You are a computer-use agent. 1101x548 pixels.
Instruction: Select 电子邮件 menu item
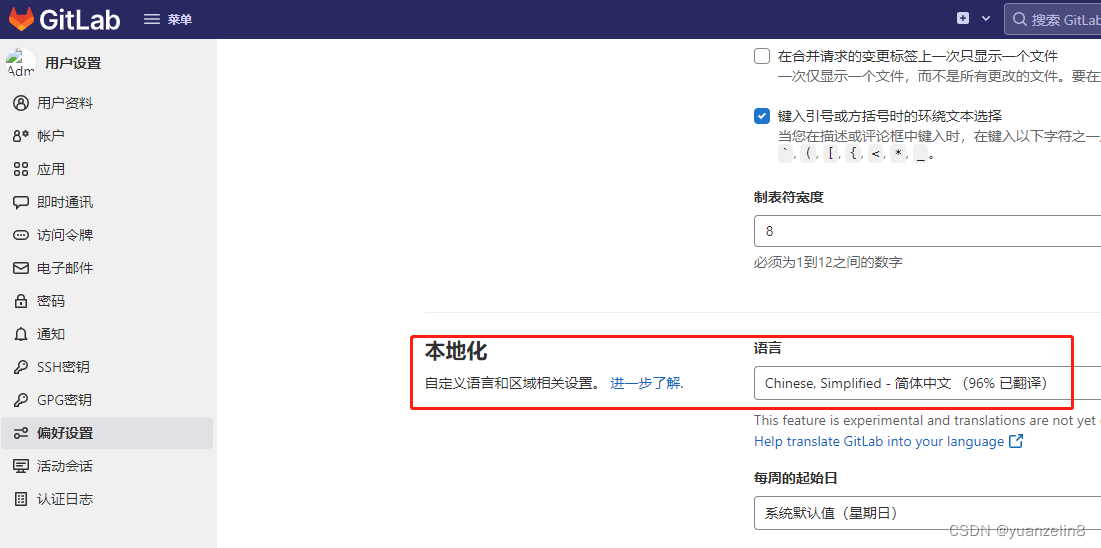click(x=107, y=268)
